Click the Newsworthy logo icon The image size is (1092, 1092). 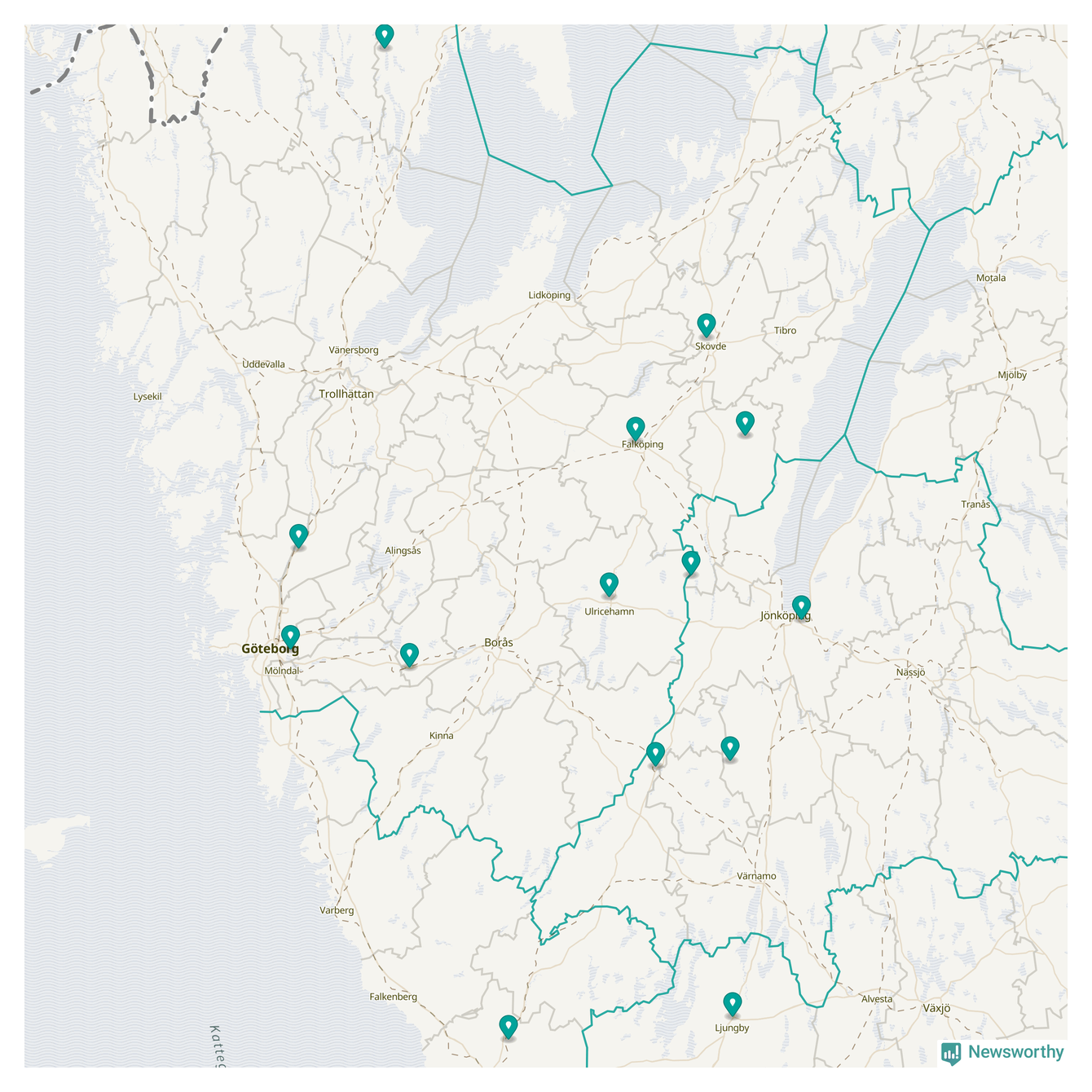coord(950,1053)
